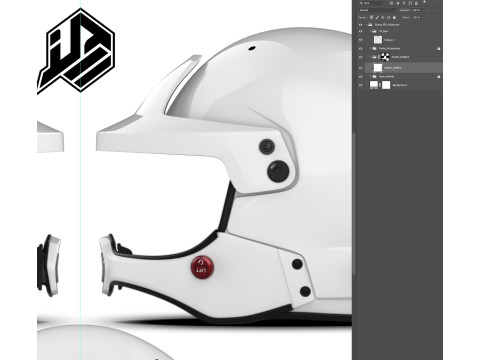Lock all padlock icon in Lock row
Image resolution: width=480 pixels, height=360 pixels.
(x=394, y=17)
